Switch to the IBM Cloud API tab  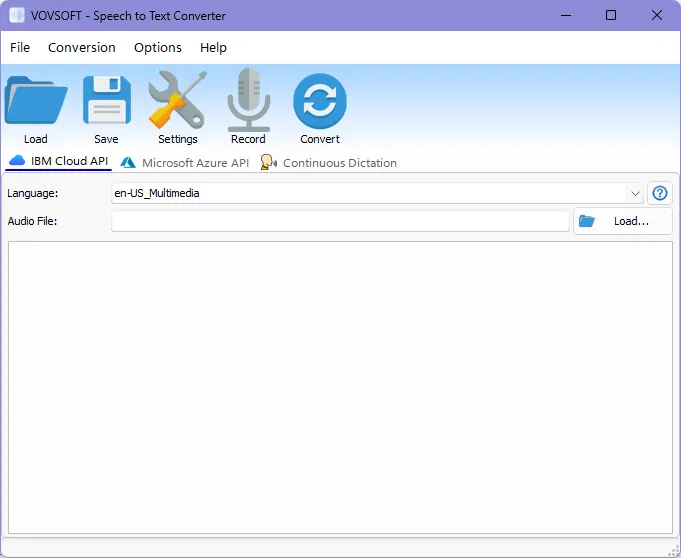coord(59,162)
